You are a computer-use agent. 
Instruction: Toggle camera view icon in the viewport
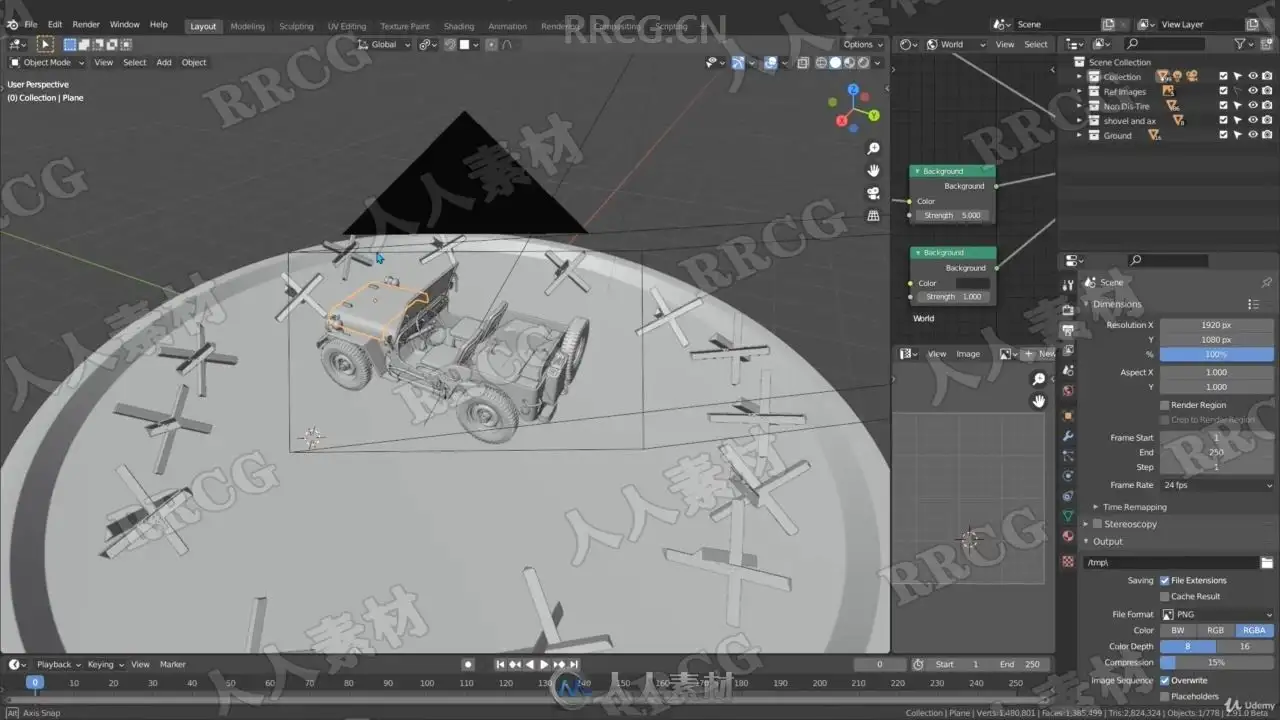[873, 193]
